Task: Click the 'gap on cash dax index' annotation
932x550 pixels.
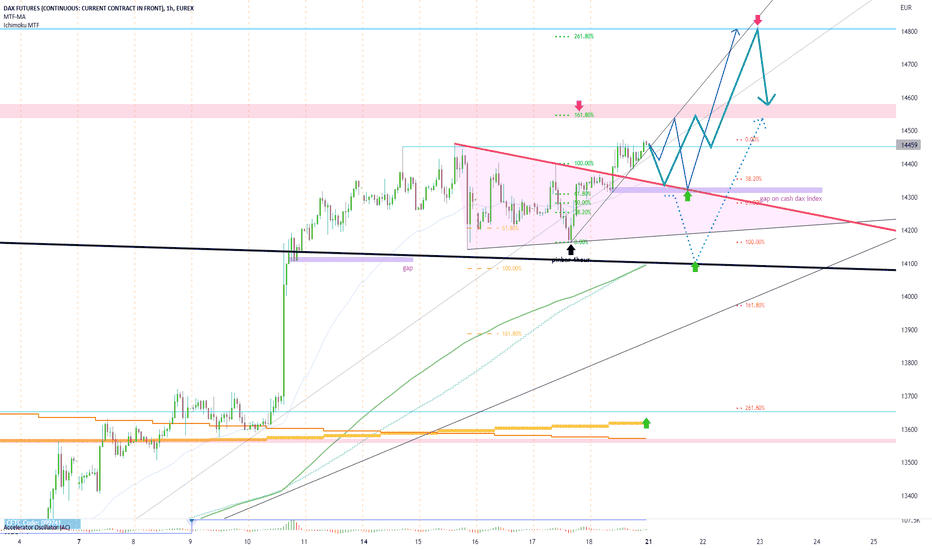Action: point(791,199)
